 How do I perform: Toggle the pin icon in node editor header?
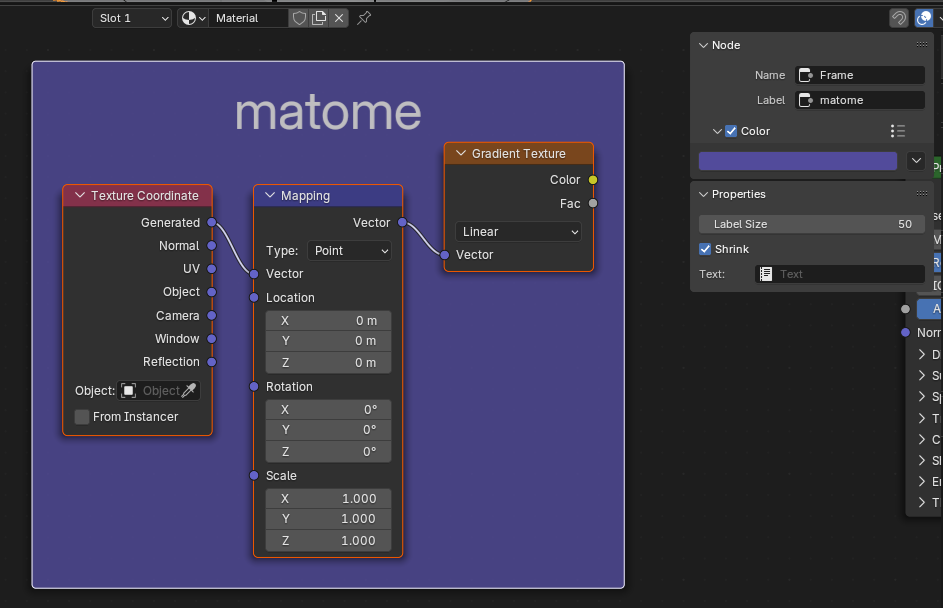point(364,18)
